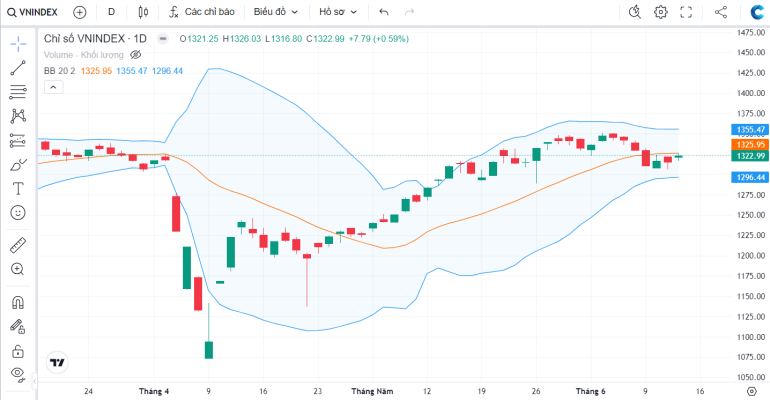
Task: Expand the Hồ sơ dropdown
Action: [338, 12]
